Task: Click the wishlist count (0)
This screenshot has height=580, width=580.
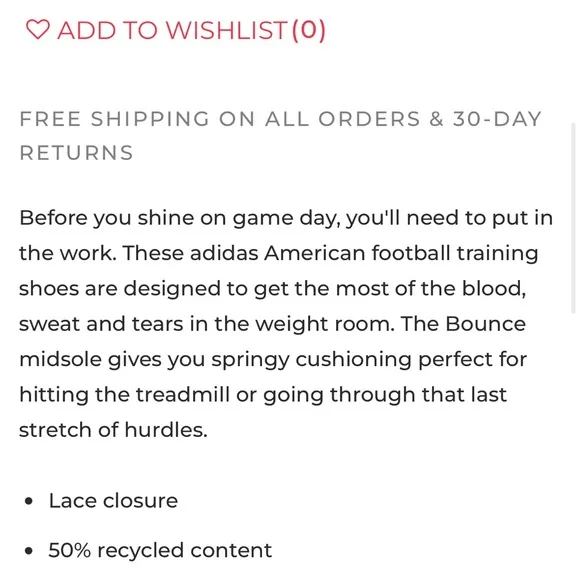Action: click(309, 30)
